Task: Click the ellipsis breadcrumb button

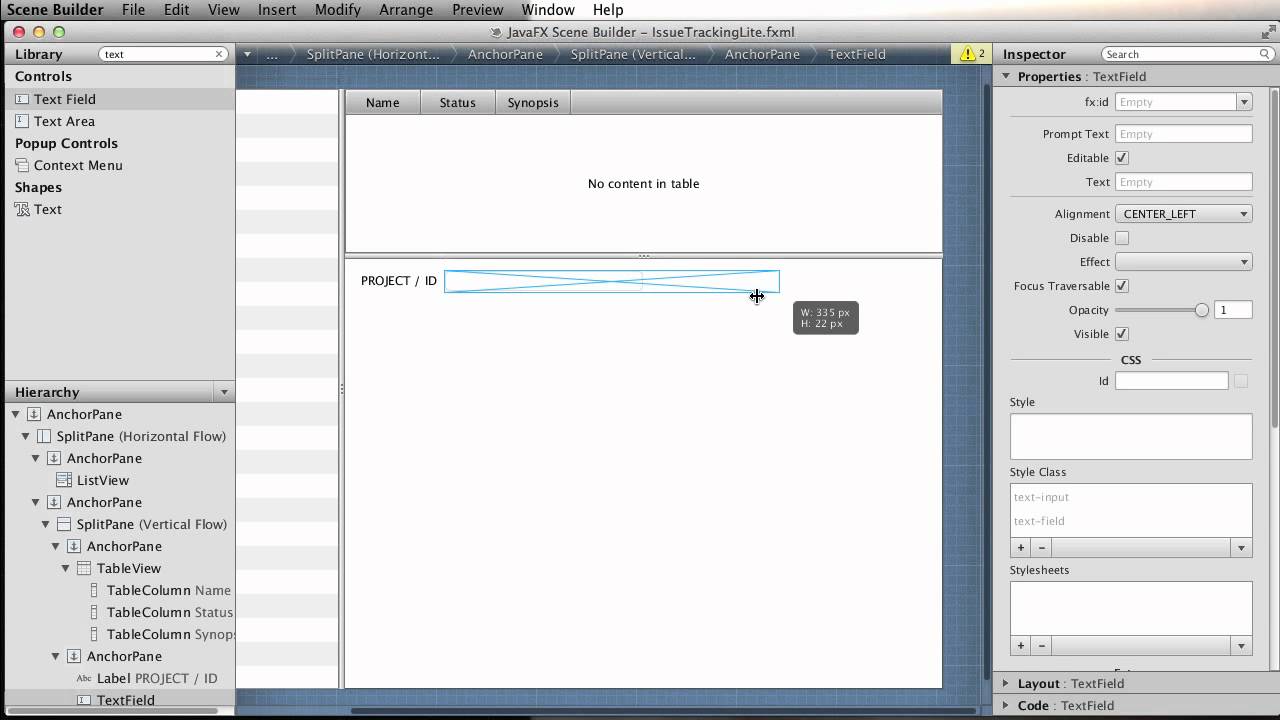Action: tap(272, 54)
